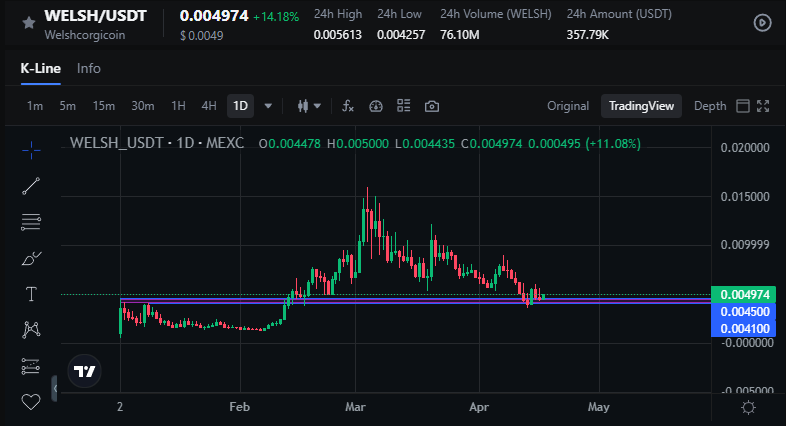Click the 24h Volume value 76.10M
Viewport: 786px width, 426px height.
460,35
